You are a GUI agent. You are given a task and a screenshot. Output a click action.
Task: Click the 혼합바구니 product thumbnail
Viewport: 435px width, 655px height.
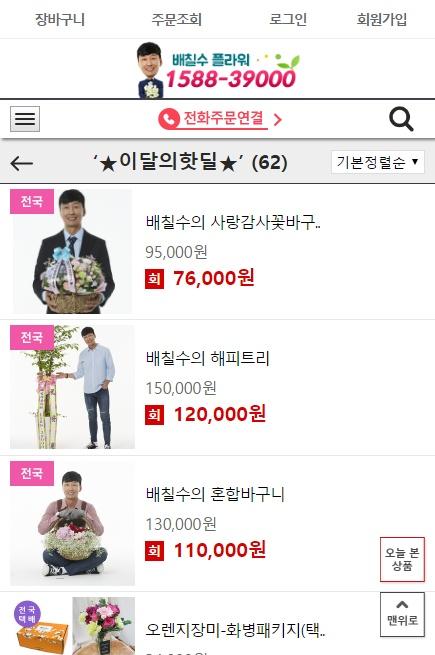point(72,523)
